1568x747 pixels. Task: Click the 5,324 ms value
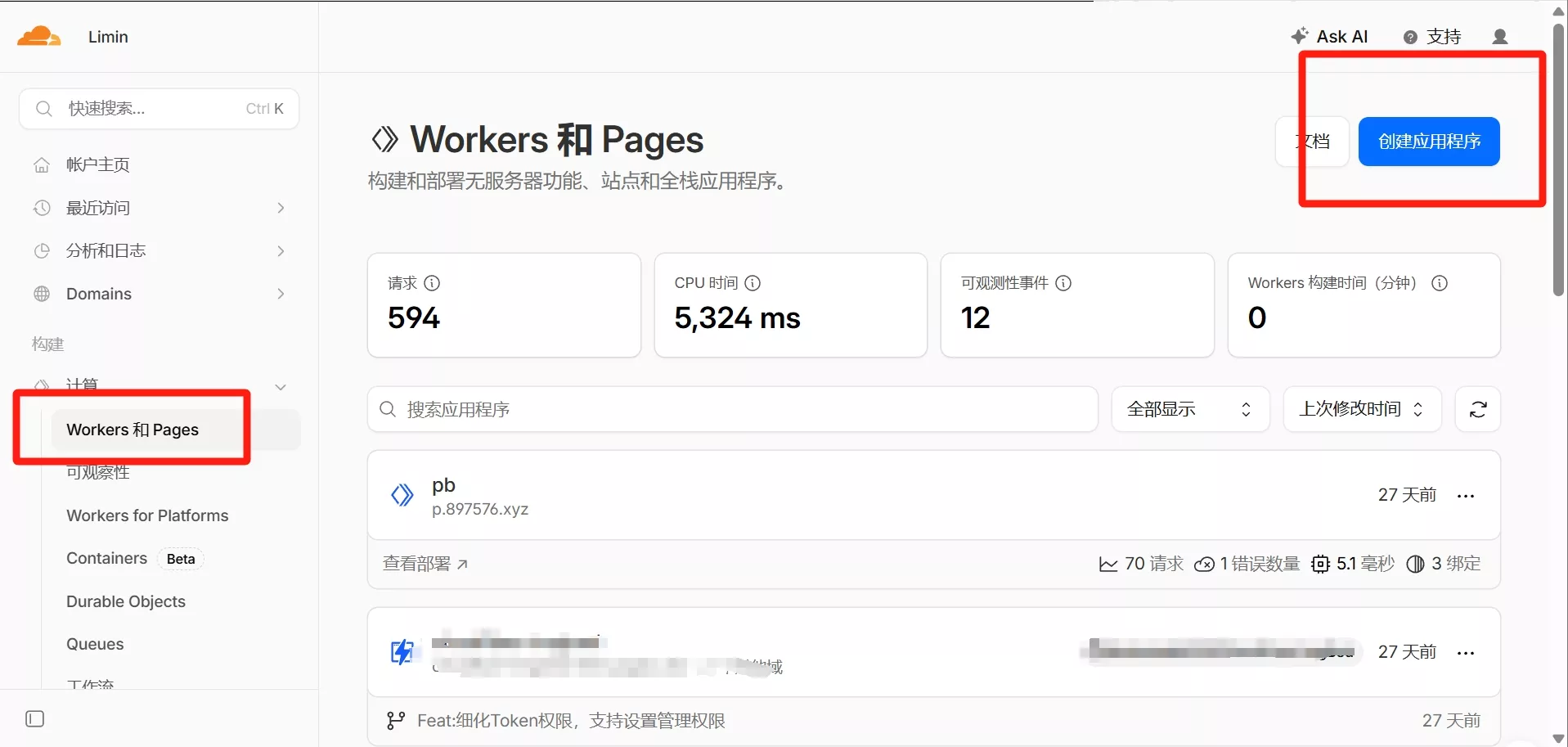click(738, 317)
